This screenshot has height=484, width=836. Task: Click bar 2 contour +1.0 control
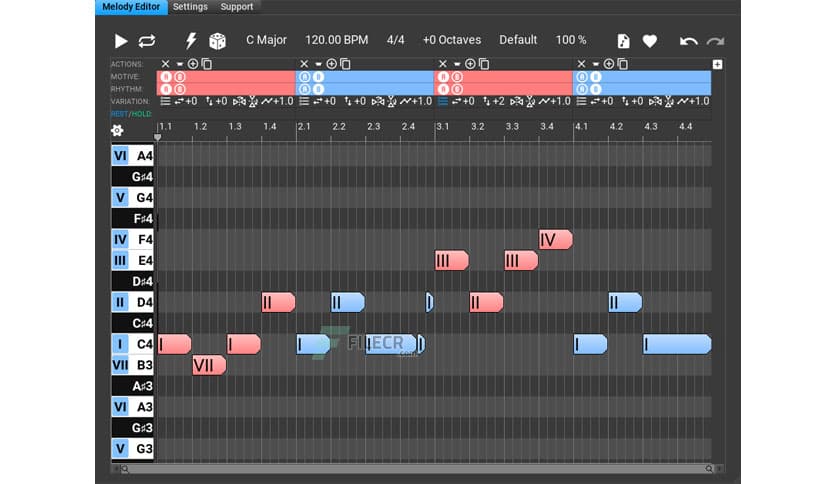(x=416, y=101)
